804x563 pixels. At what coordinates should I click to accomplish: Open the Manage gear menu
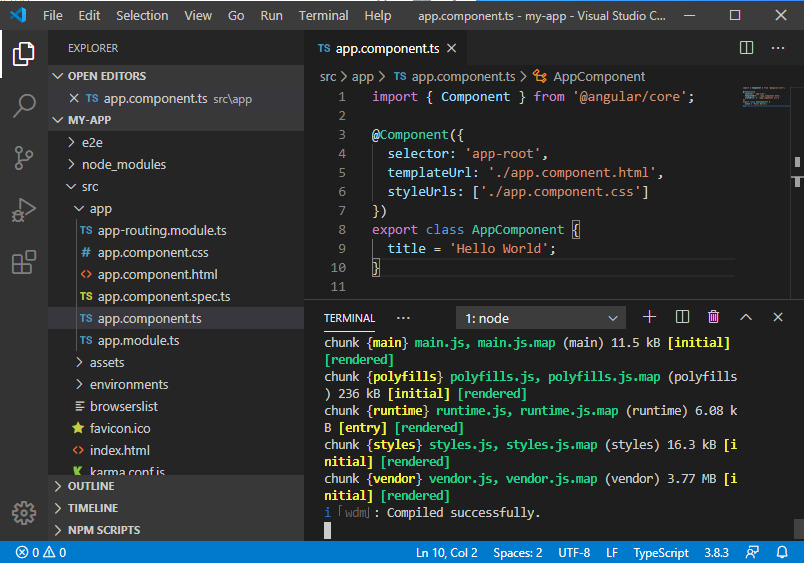click(24, 513)
